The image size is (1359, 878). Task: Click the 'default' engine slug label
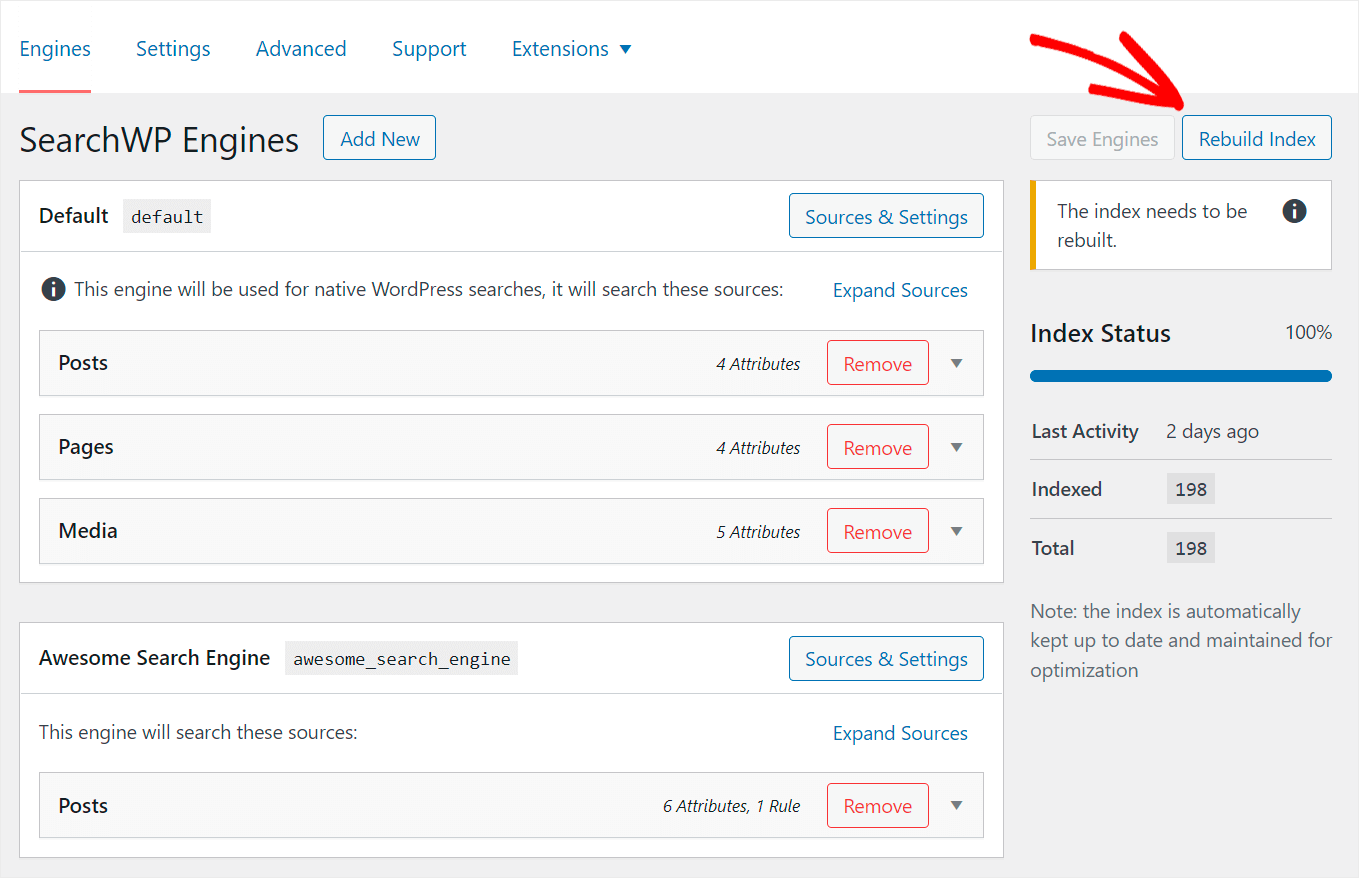[x=167, y=216]
